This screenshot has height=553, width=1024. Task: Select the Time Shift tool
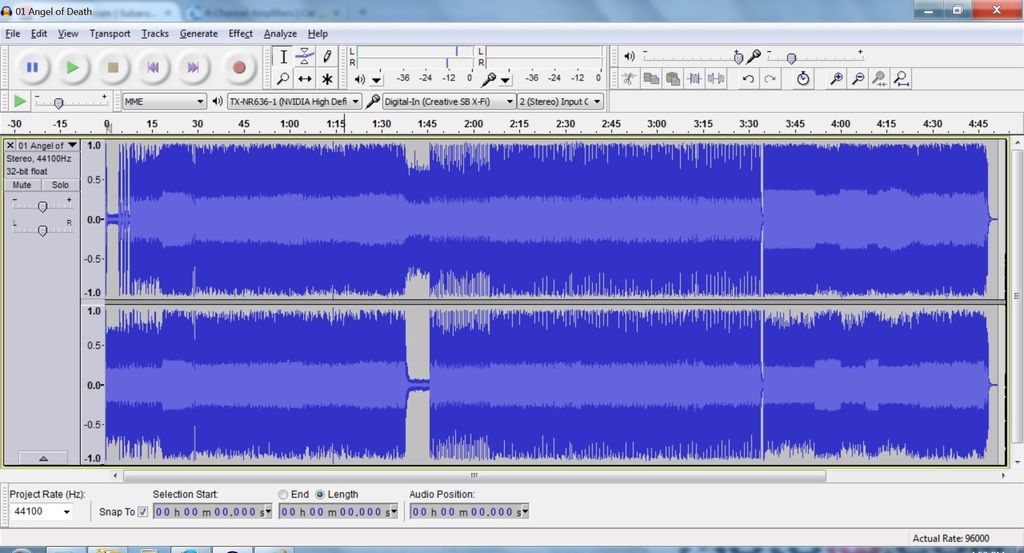(305, 79)
